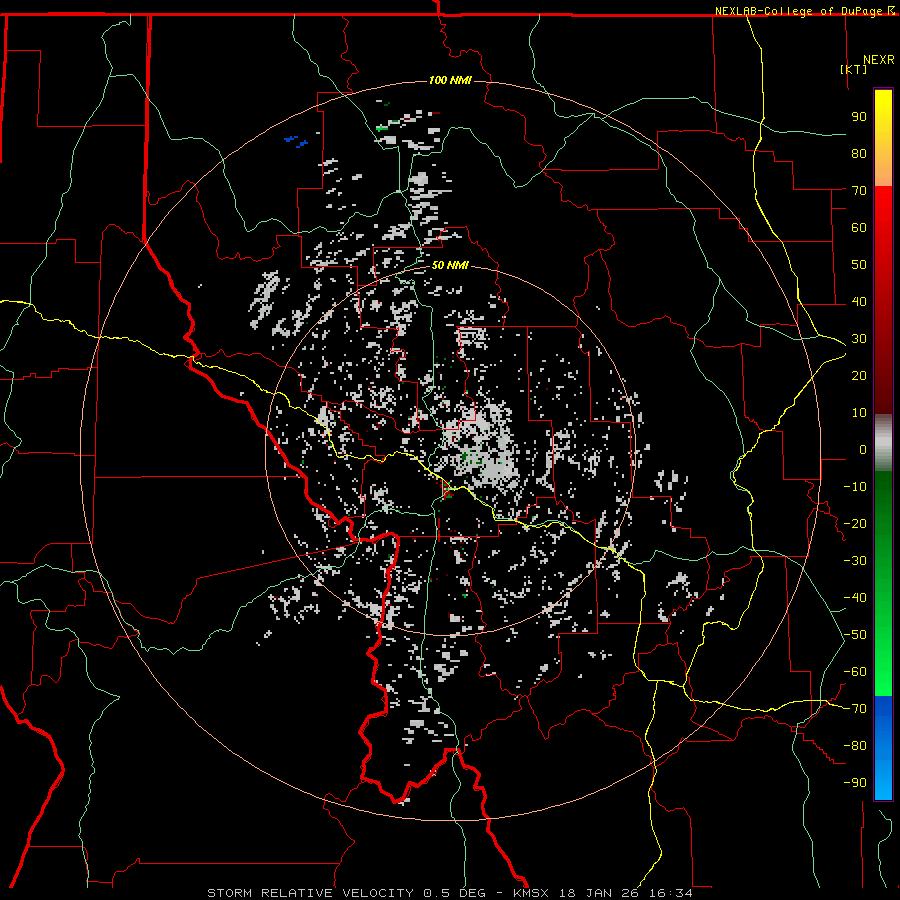Screen dimensions: 900x900
Task: Click the 0 value on the velocity scale
Action: click(863, 450)
